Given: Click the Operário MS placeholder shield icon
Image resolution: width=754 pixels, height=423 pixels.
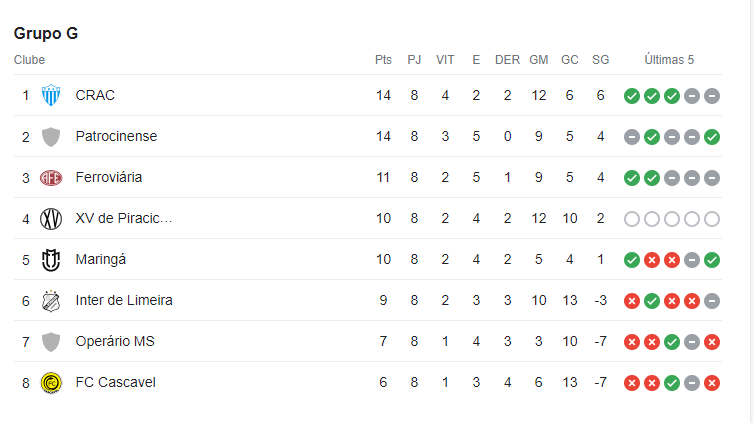Looking at the screenshot, I should pyautogui.click(x=51, y=342).
